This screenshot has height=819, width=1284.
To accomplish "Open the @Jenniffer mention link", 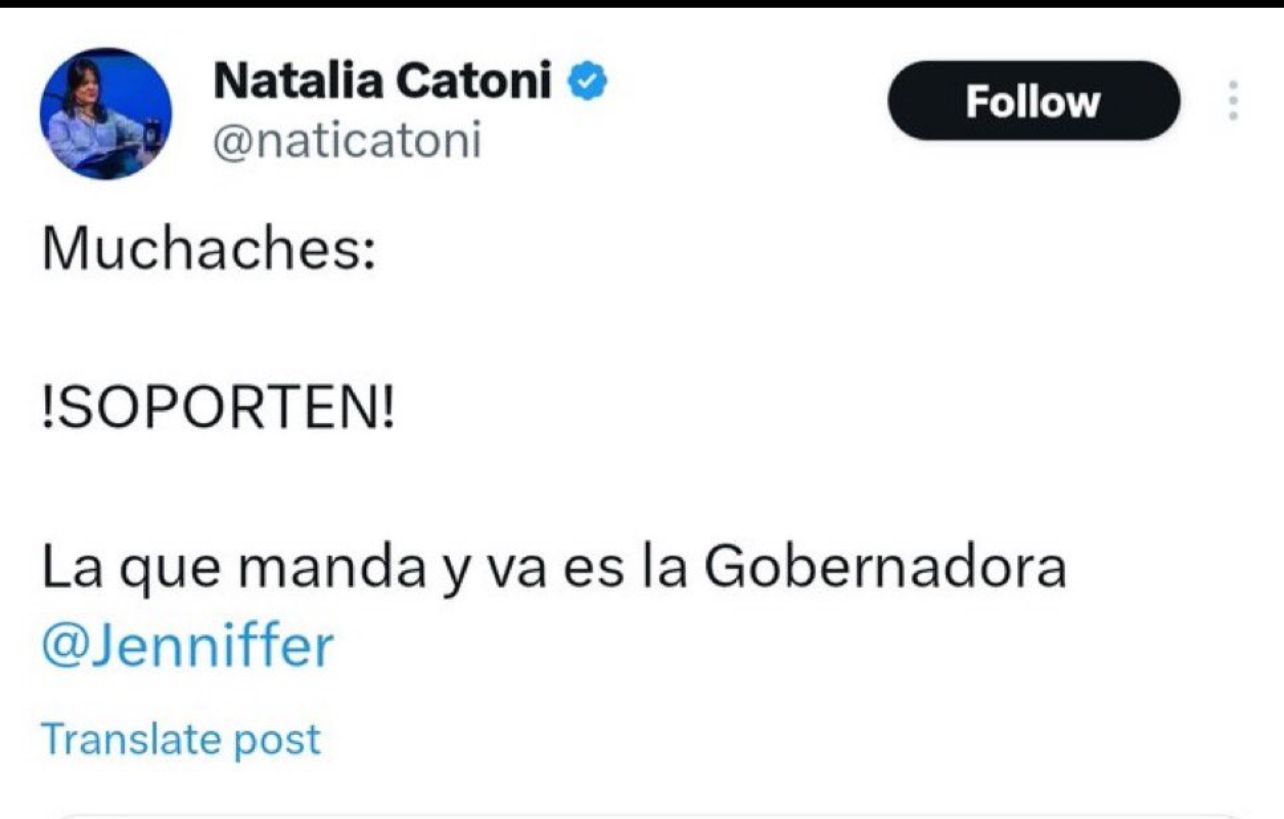I will (187, 647).
